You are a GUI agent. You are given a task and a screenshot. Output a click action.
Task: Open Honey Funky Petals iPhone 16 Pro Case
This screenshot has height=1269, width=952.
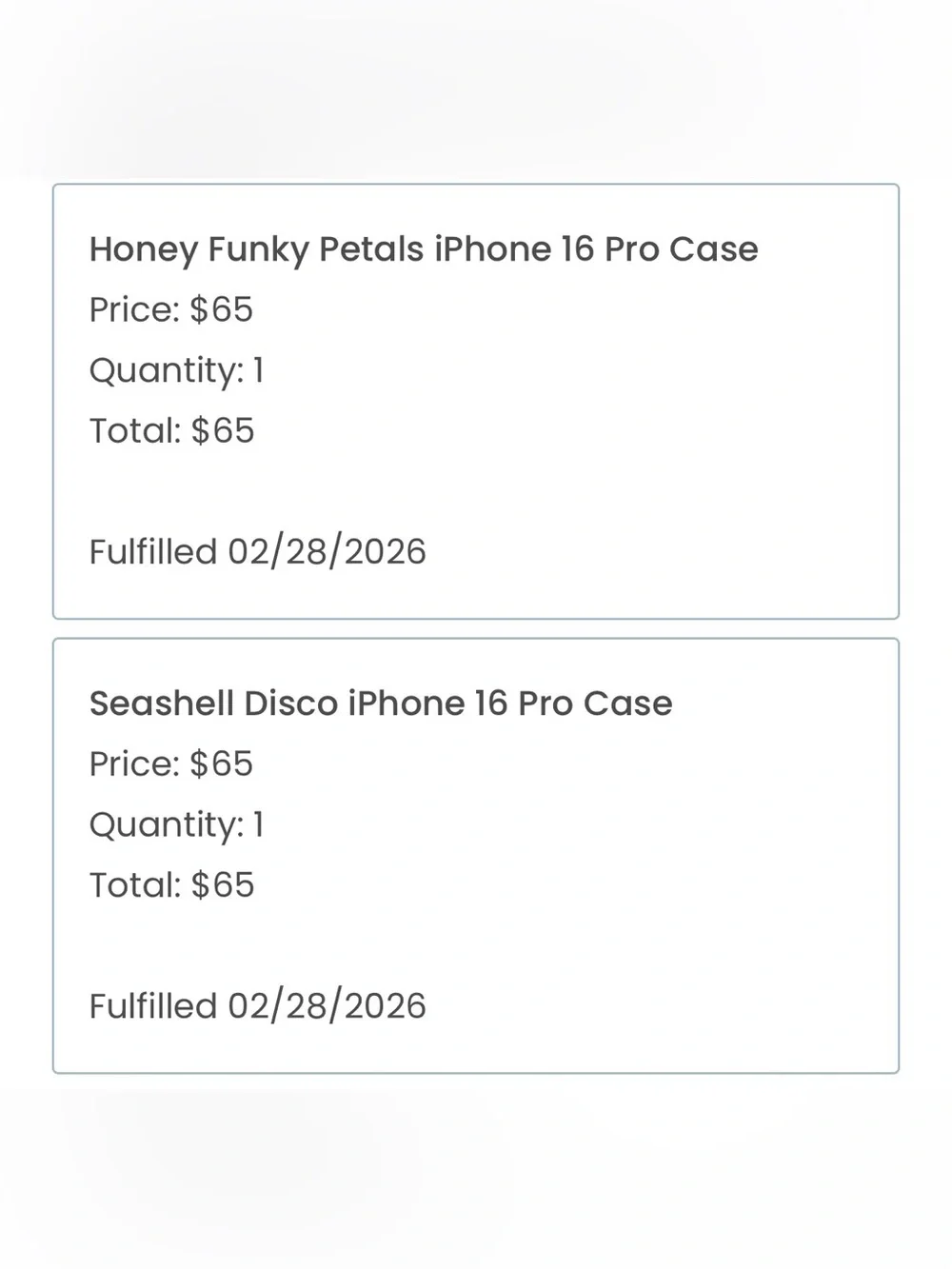point(424,249)
